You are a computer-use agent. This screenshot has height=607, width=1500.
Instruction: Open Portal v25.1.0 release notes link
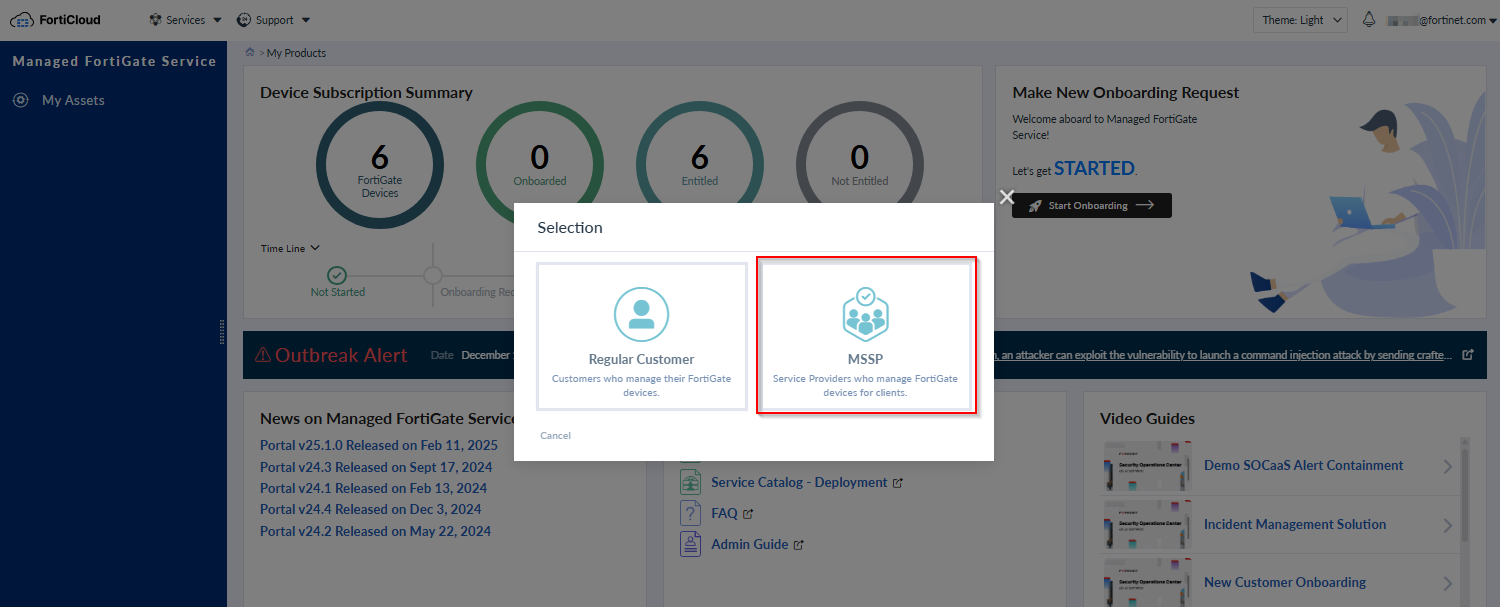pos(378,444)
